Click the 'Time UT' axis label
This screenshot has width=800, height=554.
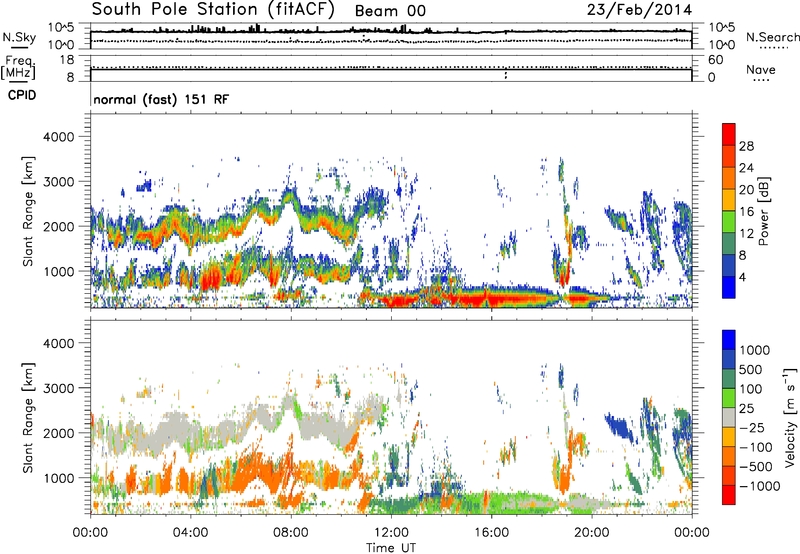click(x=391, y=547)
